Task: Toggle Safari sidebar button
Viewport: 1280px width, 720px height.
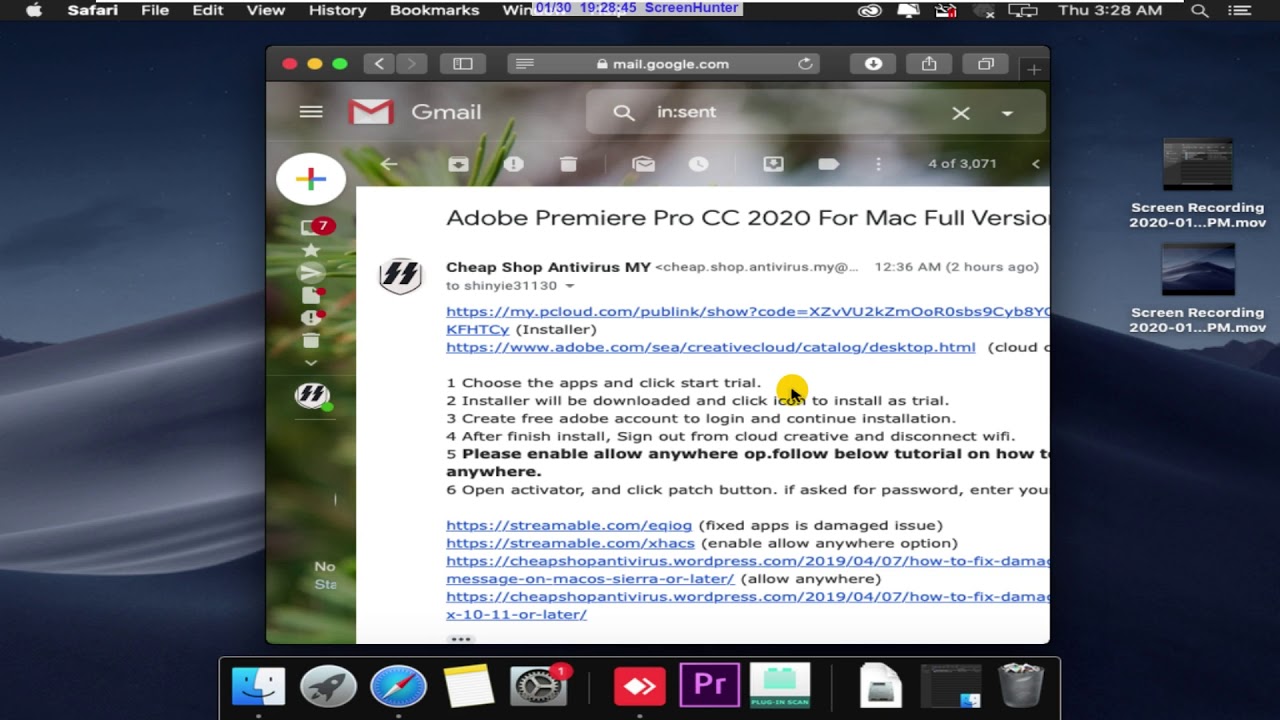Action: point(462,64)
